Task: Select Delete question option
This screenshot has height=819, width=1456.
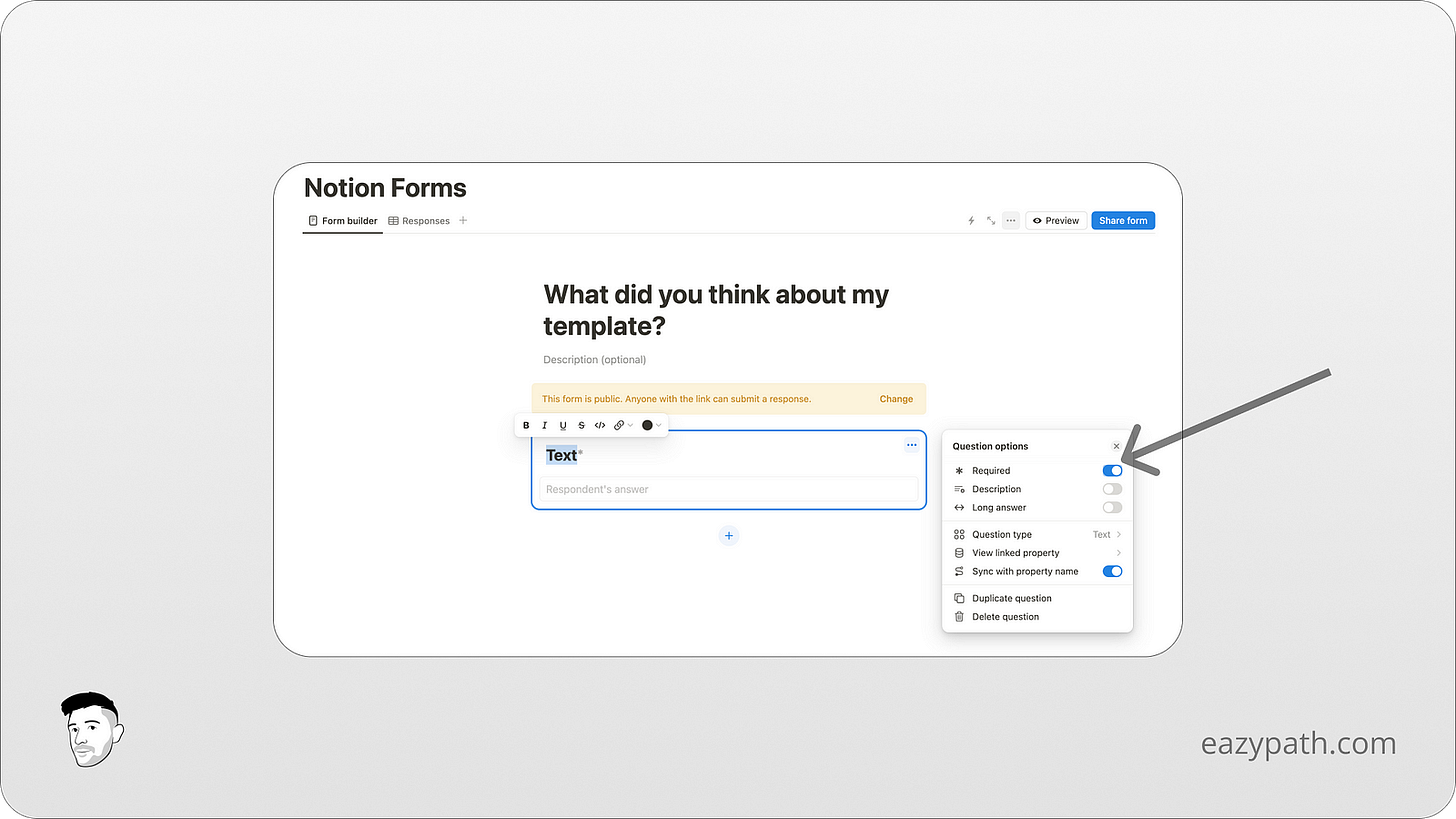Action: point(1037,617)
